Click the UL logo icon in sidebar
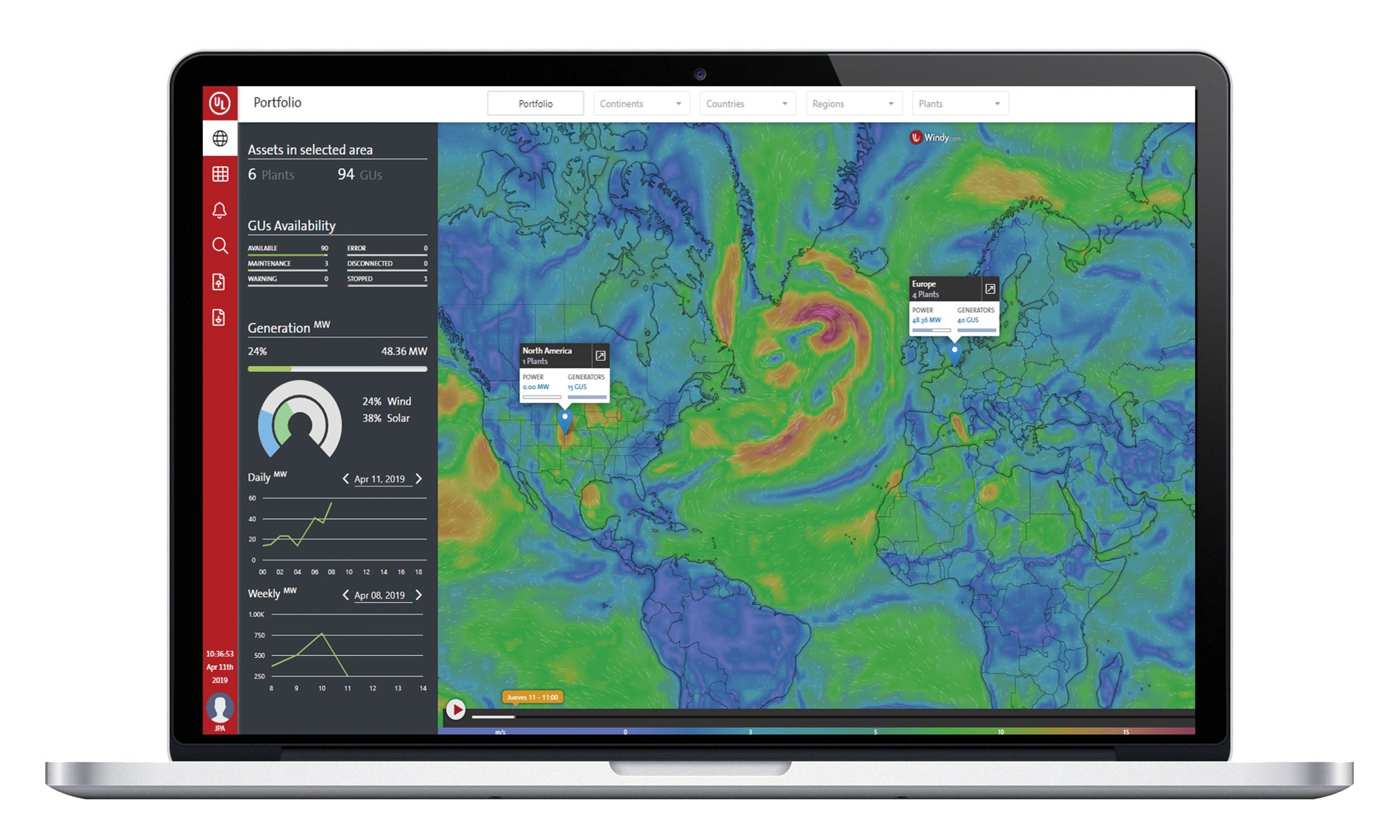The width and height of the screenshot is (1400, 840). coord(218,104)
